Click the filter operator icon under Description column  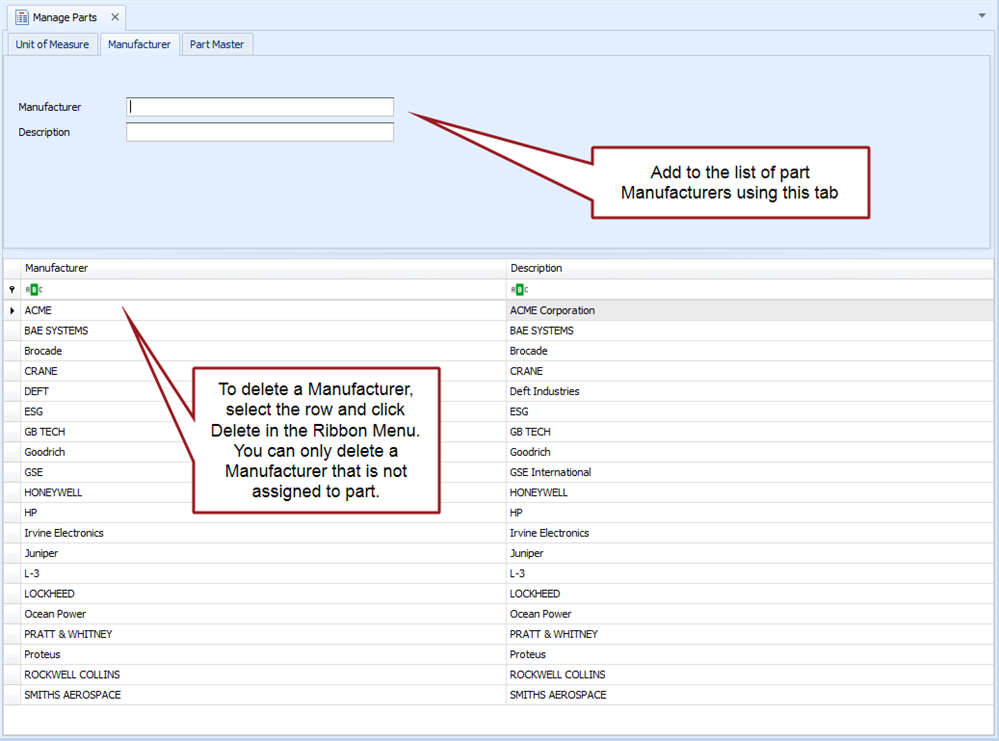(x=518, y=289)
